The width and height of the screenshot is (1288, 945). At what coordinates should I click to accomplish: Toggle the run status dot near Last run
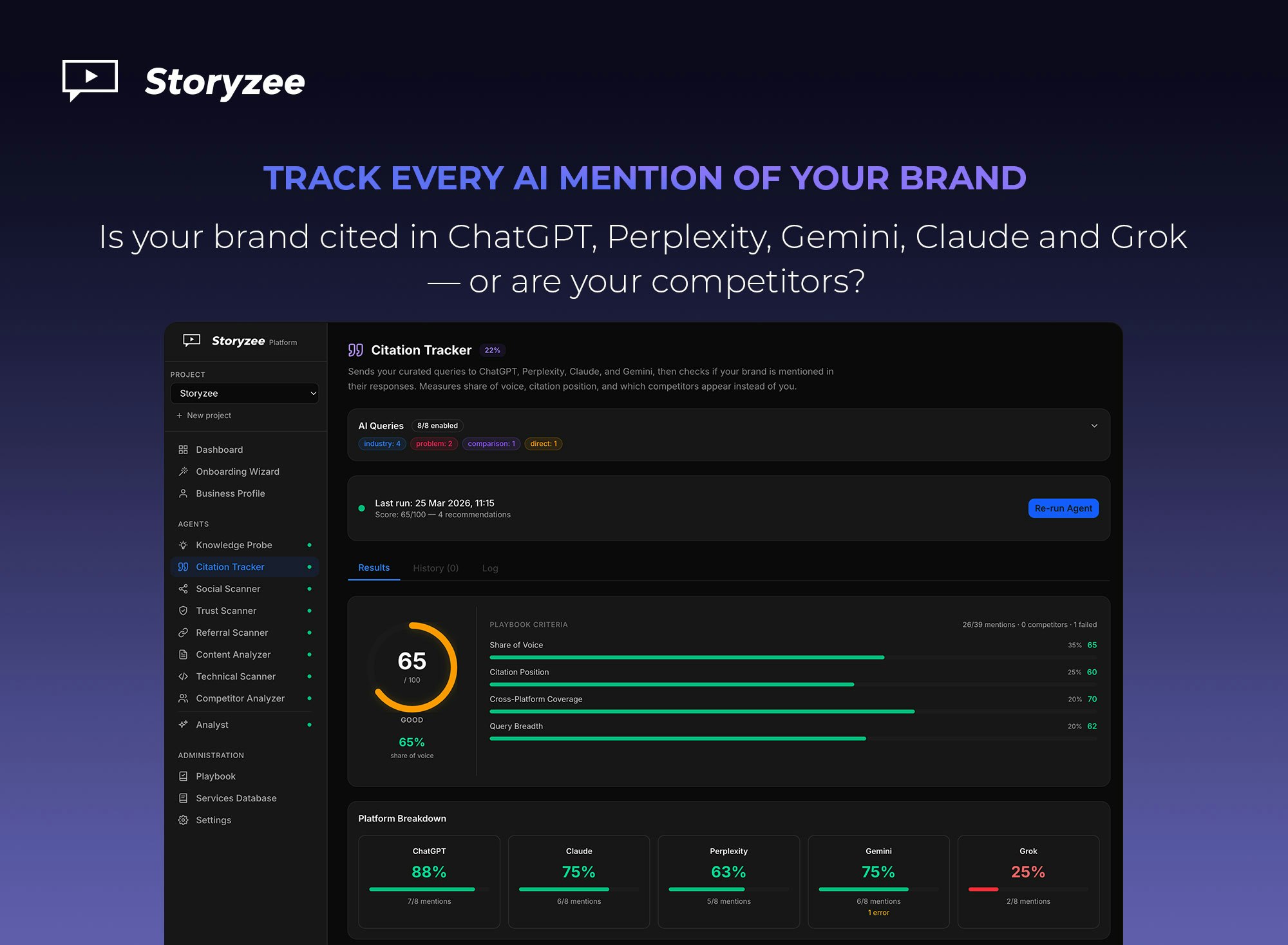(x=362, y=508)
